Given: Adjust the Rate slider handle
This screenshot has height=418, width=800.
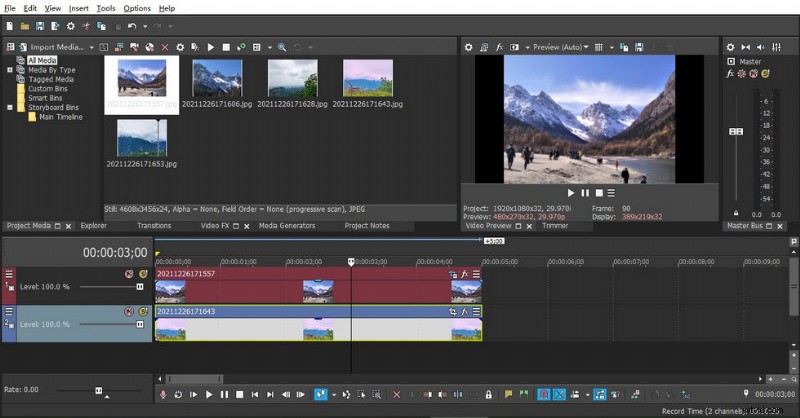Looking at the screenshot, I should pos(99,390).
